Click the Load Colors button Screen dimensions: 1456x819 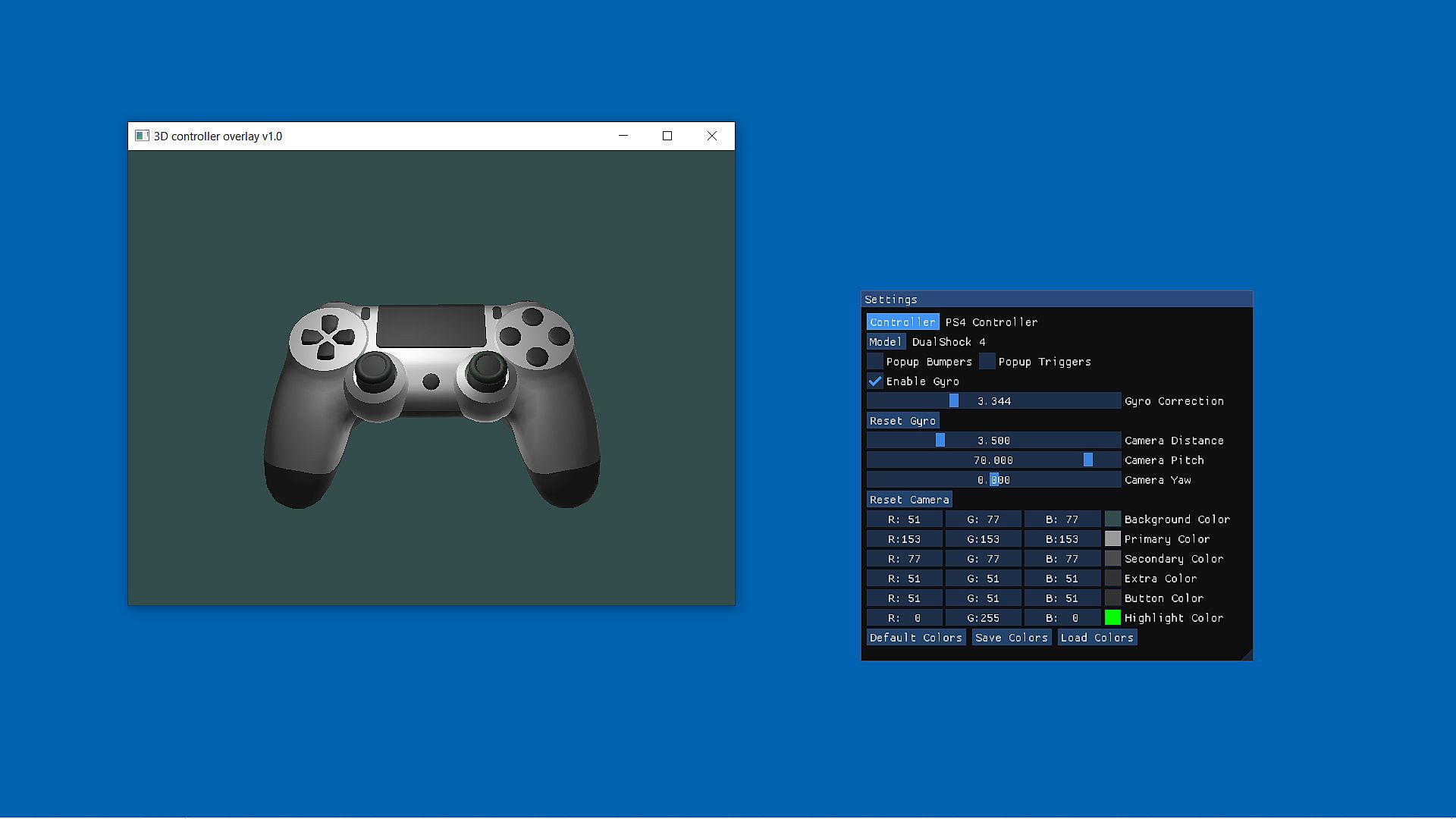click(1097, 638)
